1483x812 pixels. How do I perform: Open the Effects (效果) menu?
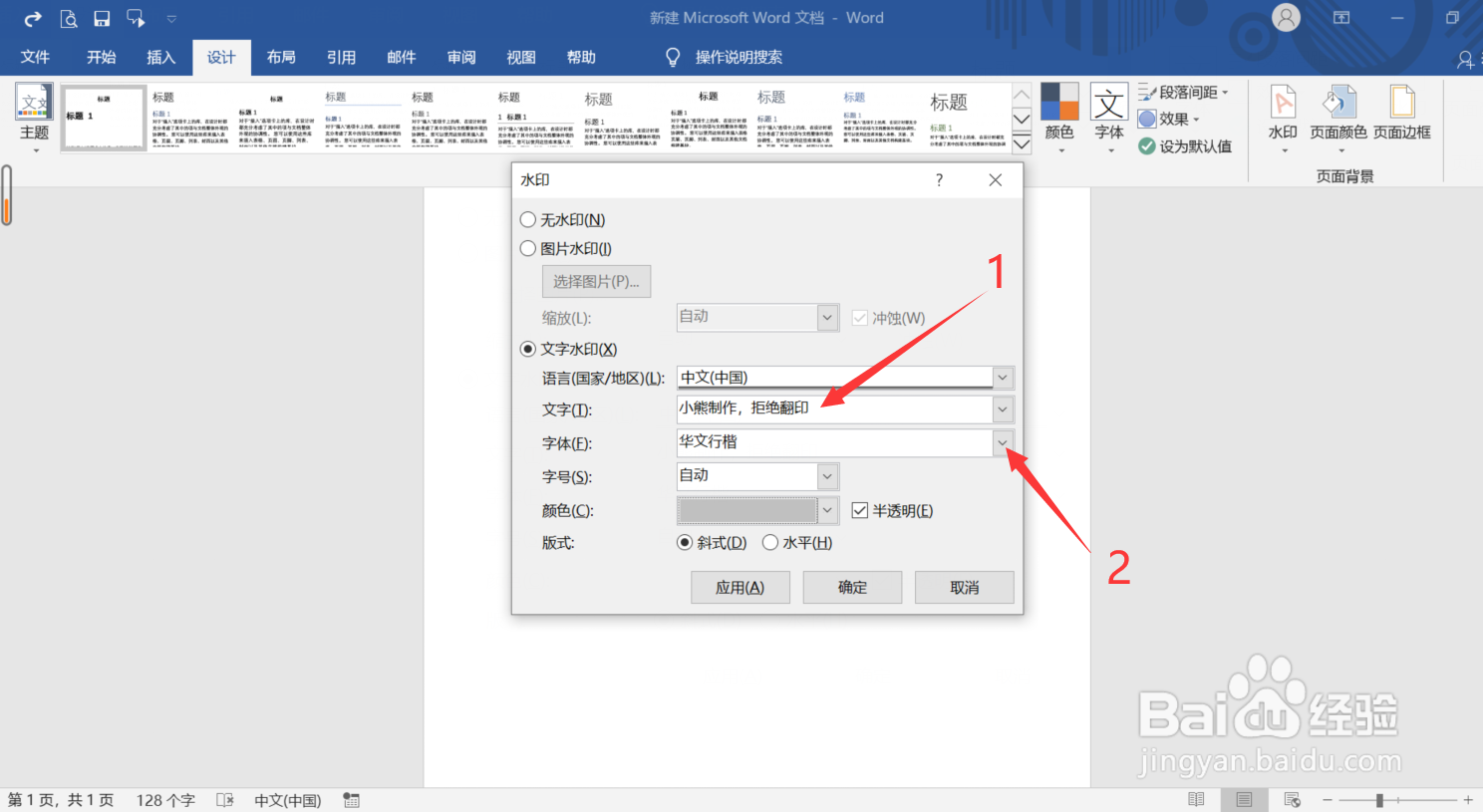click(x=1170, y=119)
